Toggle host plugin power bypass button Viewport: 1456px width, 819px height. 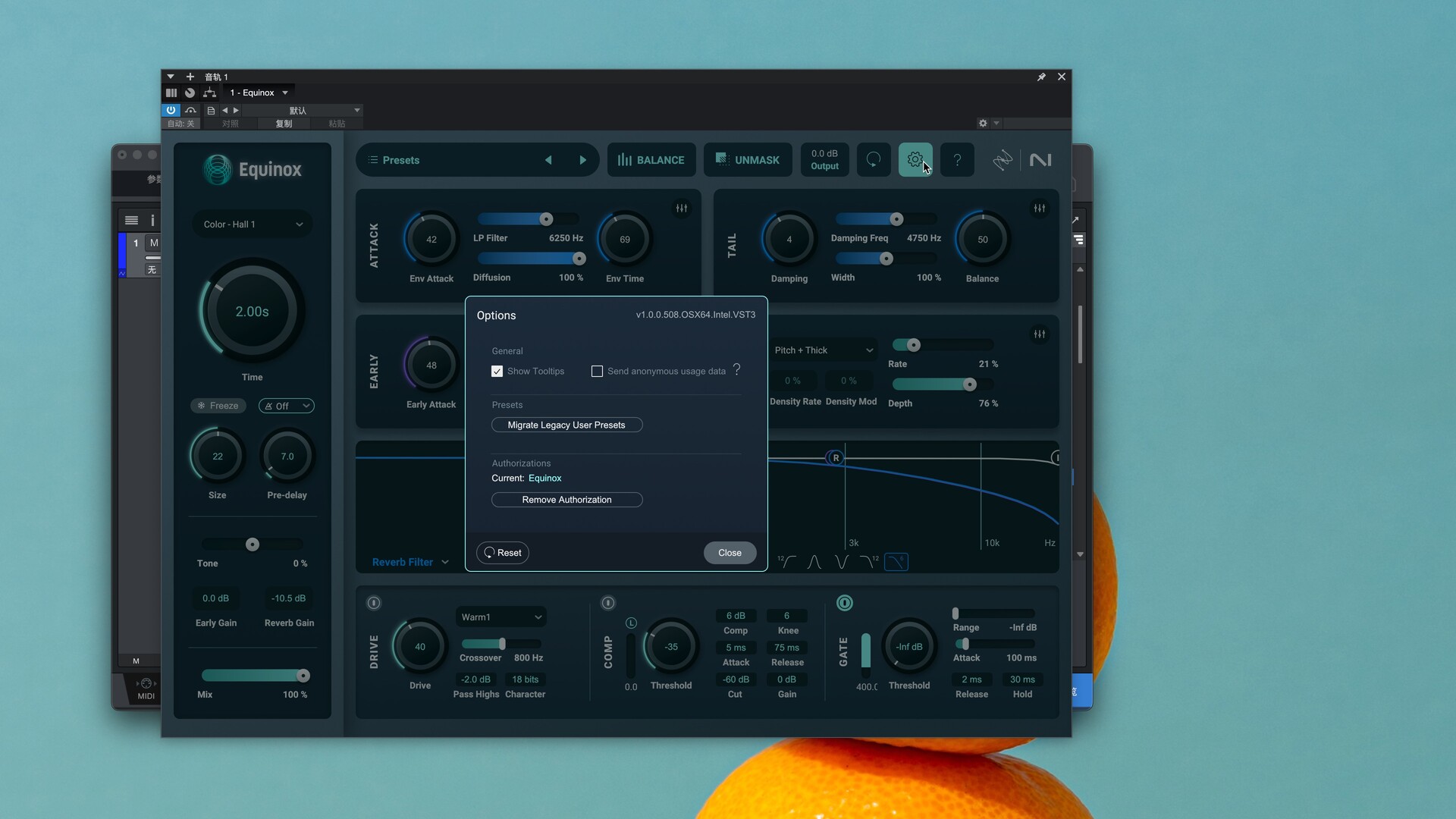tap(171, 110)
